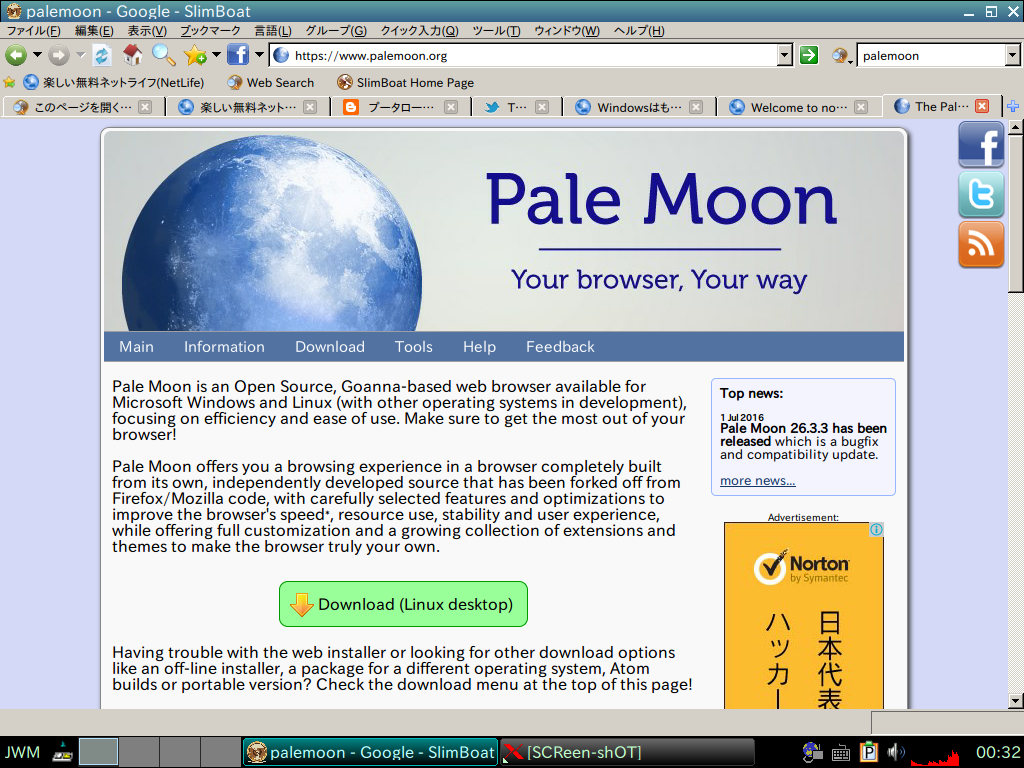The image size is (1024, 768).
Task: Open the グループ(G) menu
Action: pyautogui.click(x=336, y=31)
